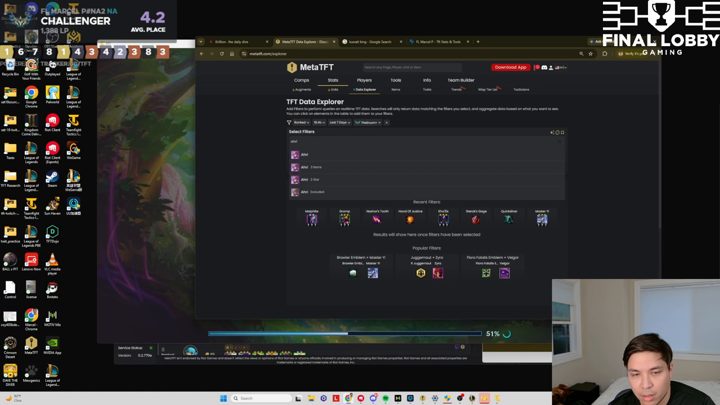Open the Google Chrome desktop shortcut
The image size is (720, 405).
coord(31,96)
